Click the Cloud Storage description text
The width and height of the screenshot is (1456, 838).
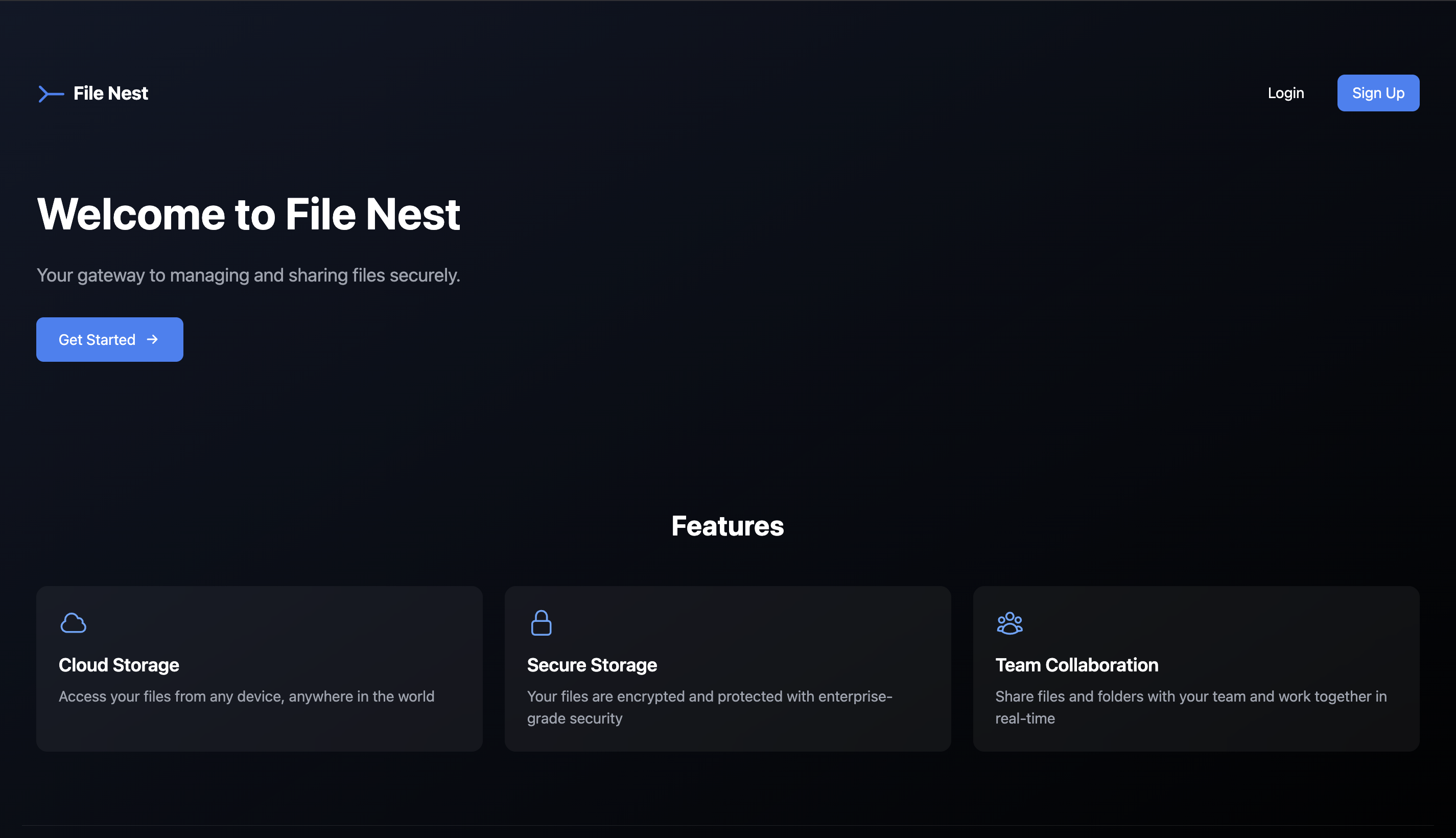246,696
